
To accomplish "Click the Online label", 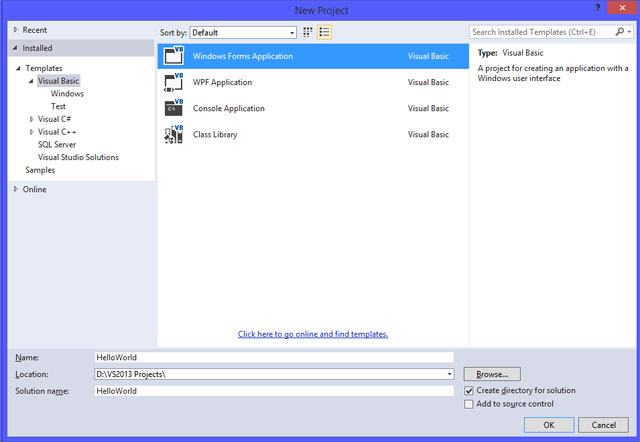I will pos(35,189).
